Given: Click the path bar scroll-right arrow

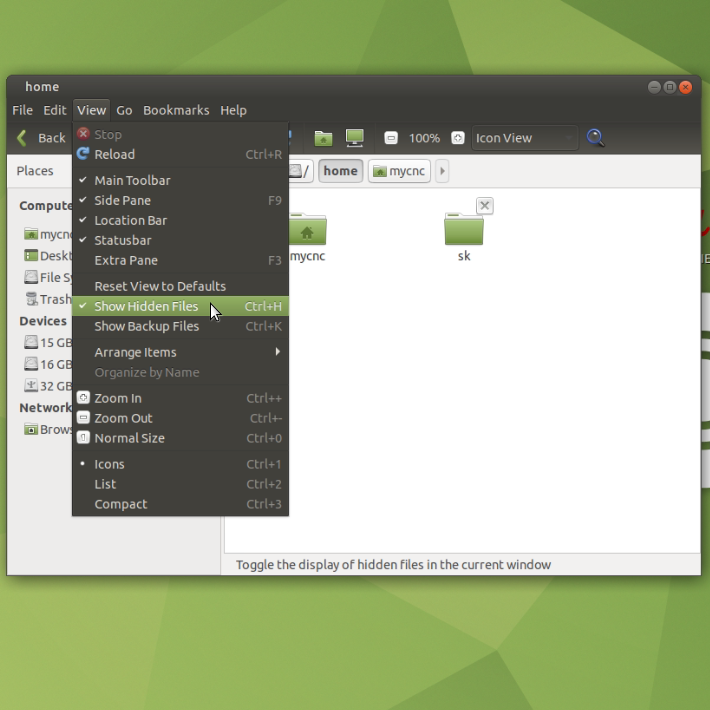Looking at the screenshot, I should [x=442, y=171].
